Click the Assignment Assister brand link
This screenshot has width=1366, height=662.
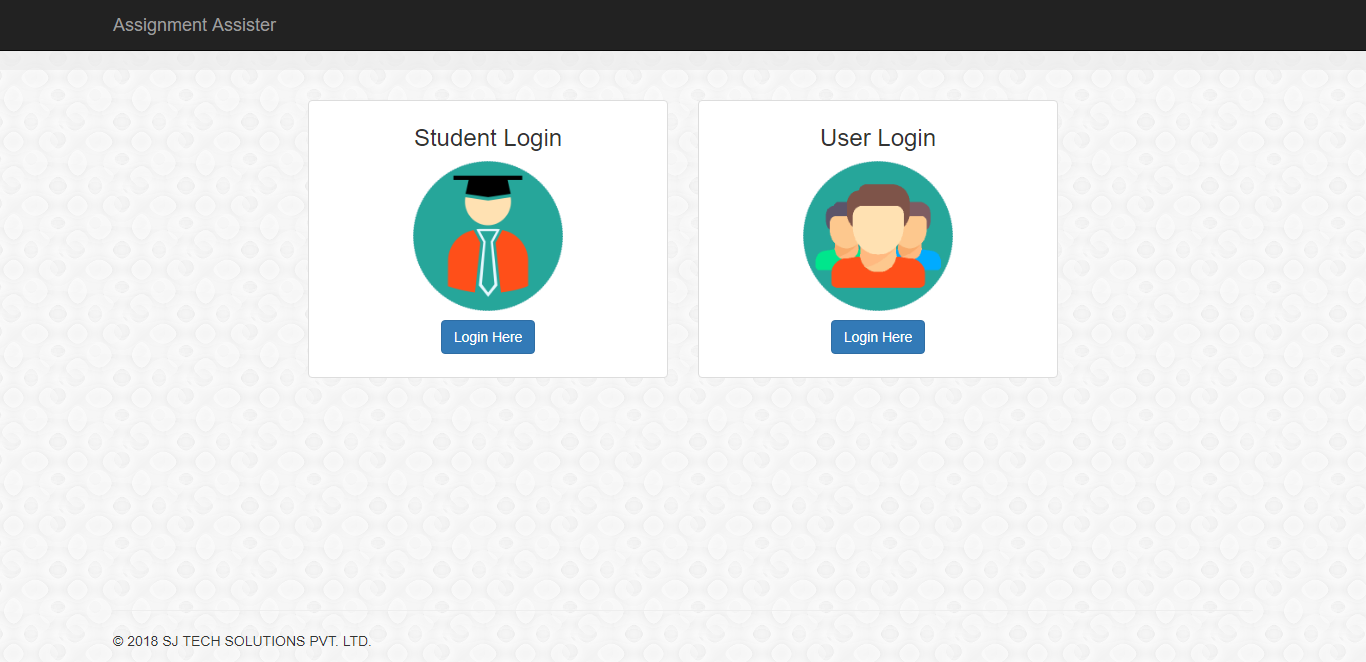point(194,25)
